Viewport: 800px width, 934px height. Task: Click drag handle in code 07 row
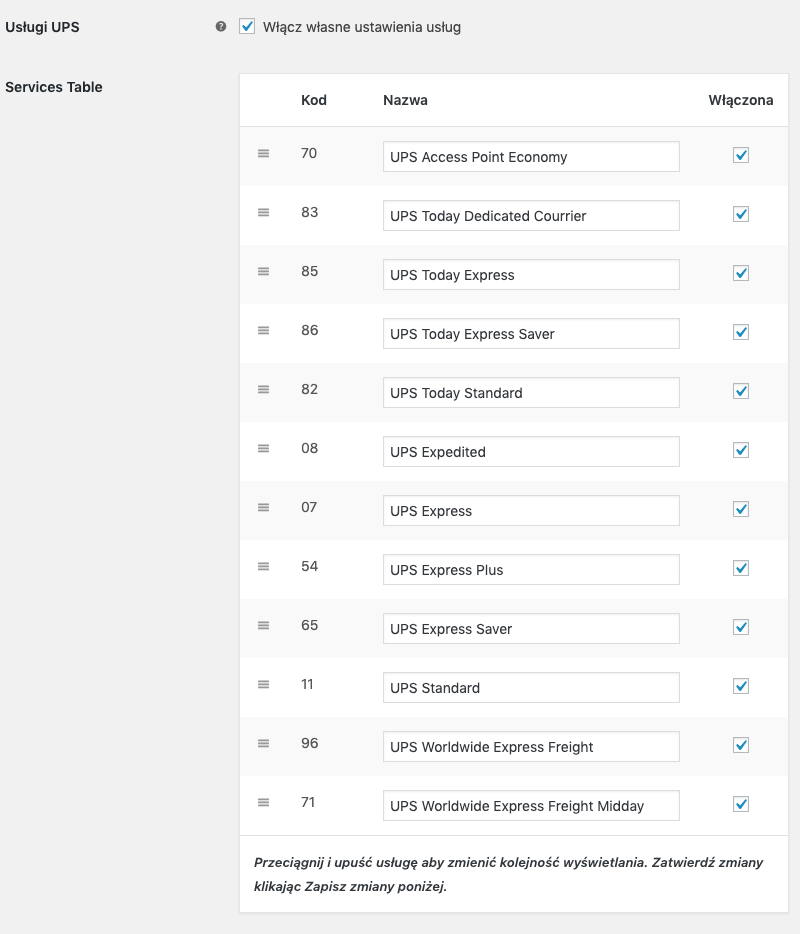[263, 508]
